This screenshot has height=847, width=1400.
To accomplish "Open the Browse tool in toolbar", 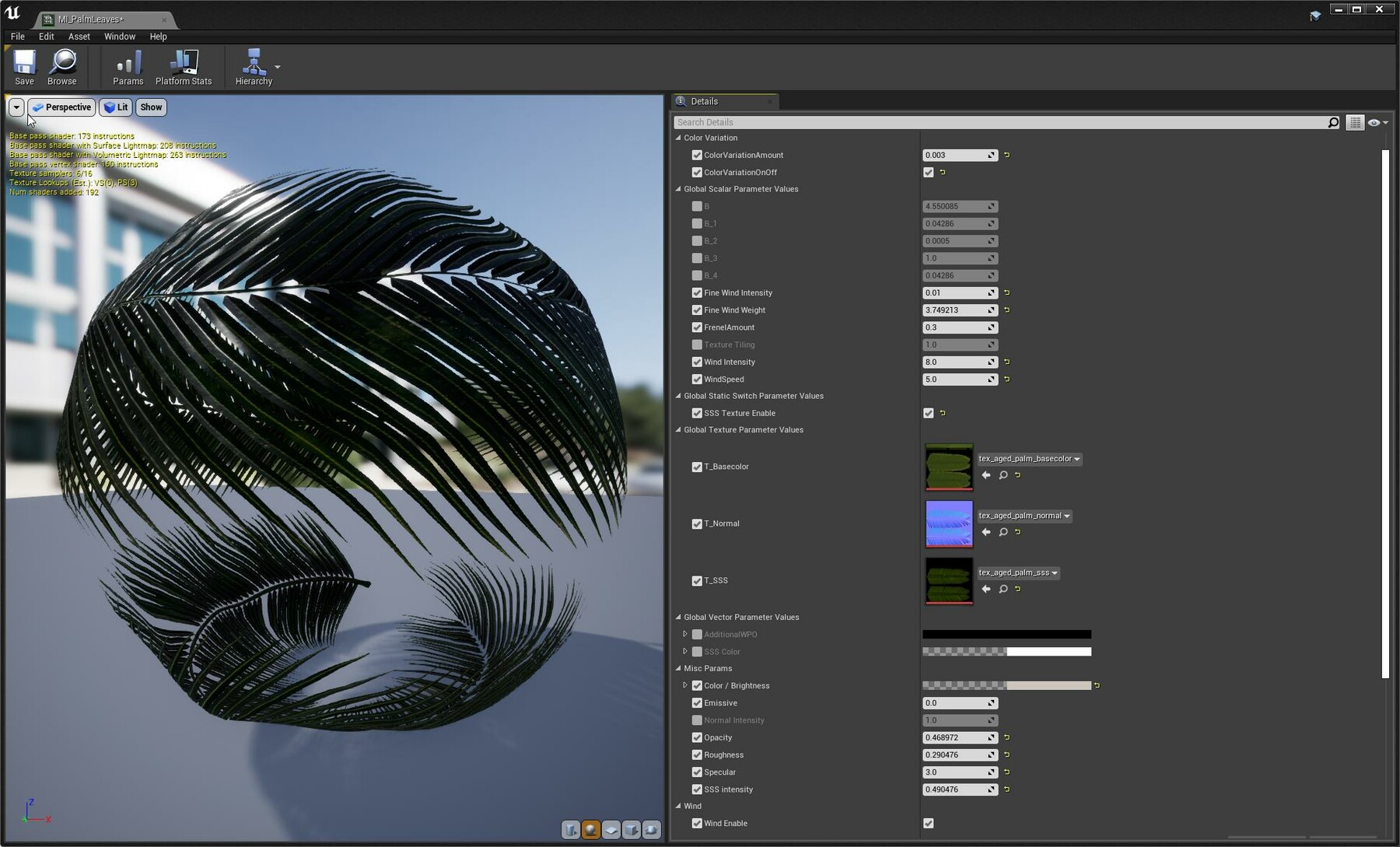I will point(61,67).
